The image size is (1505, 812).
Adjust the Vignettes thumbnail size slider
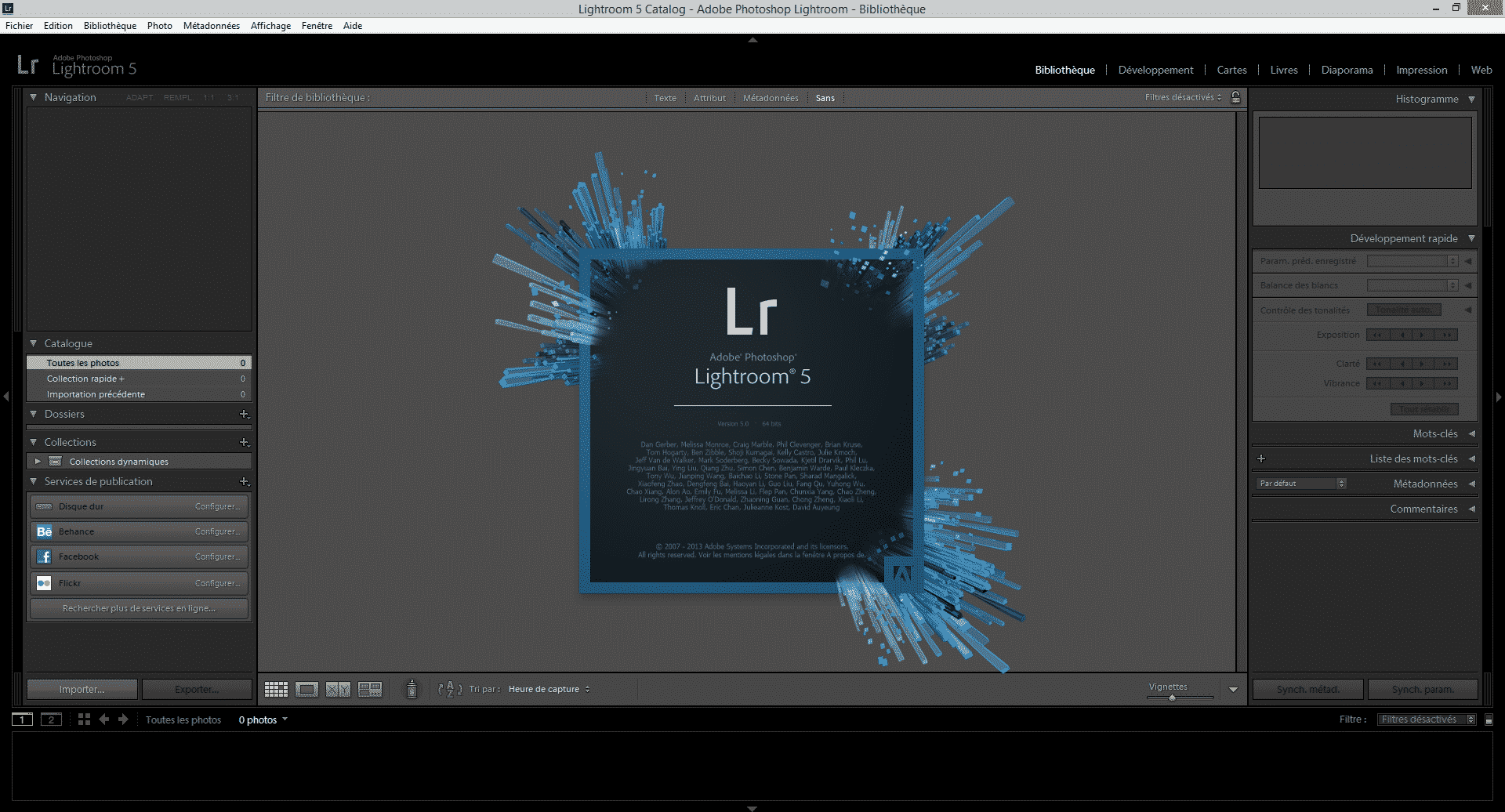(x=1172, y=697)
